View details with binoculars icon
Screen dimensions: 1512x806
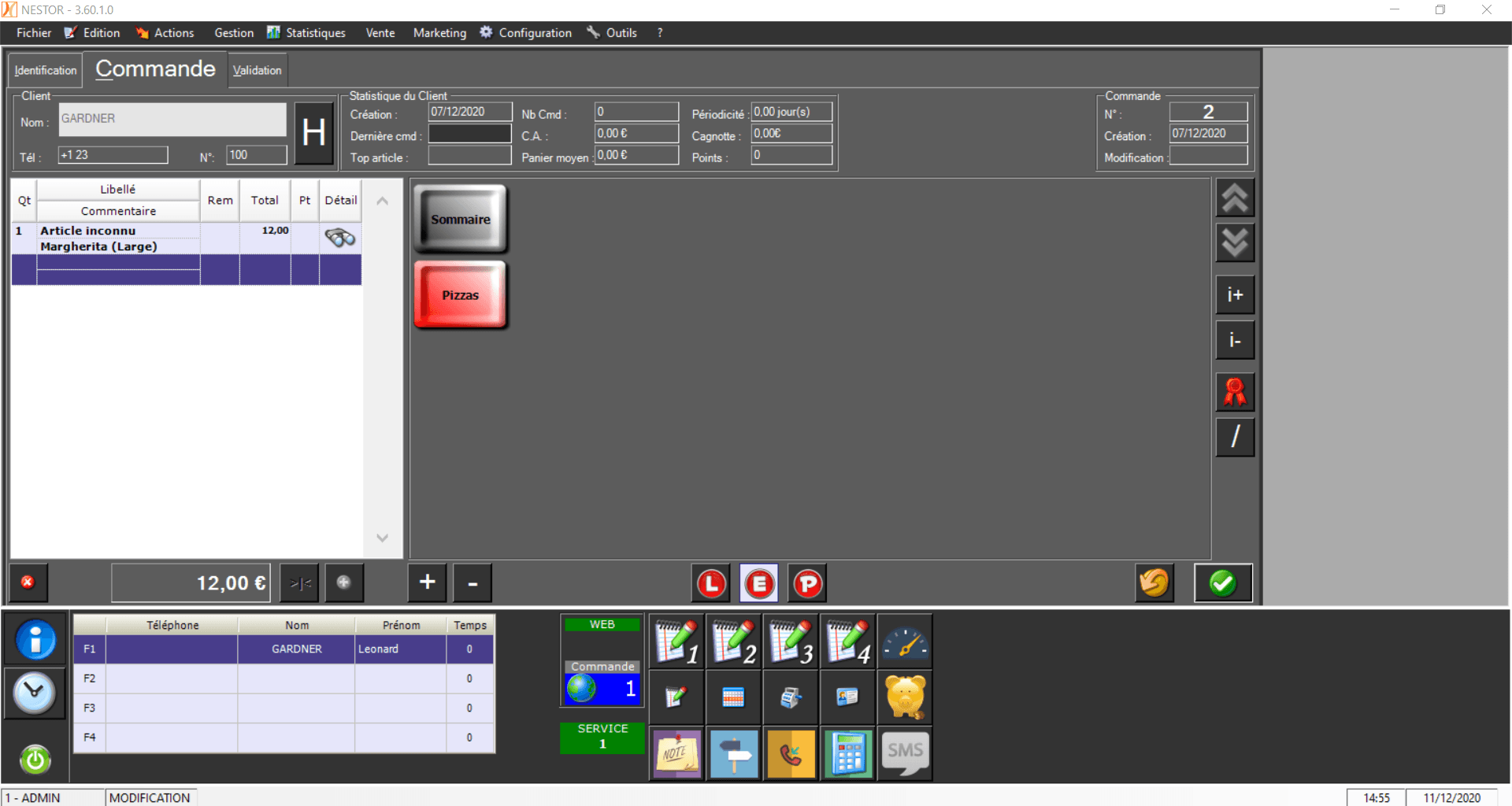click(340, 237)
